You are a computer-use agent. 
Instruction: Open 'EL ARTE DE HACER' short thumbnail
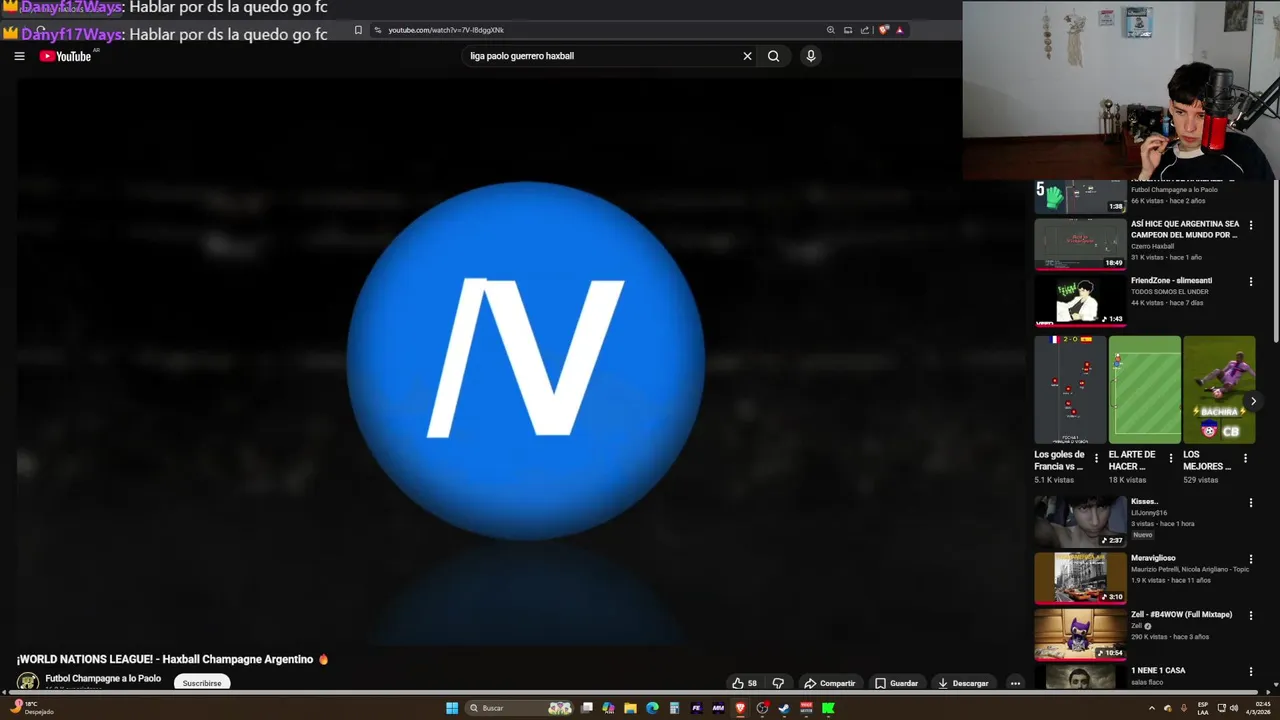point(1144,389)
